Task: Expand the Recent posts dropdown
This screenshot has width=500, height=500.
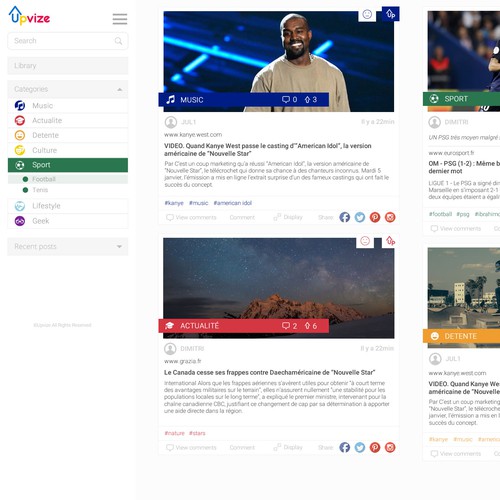Action: 68,247
